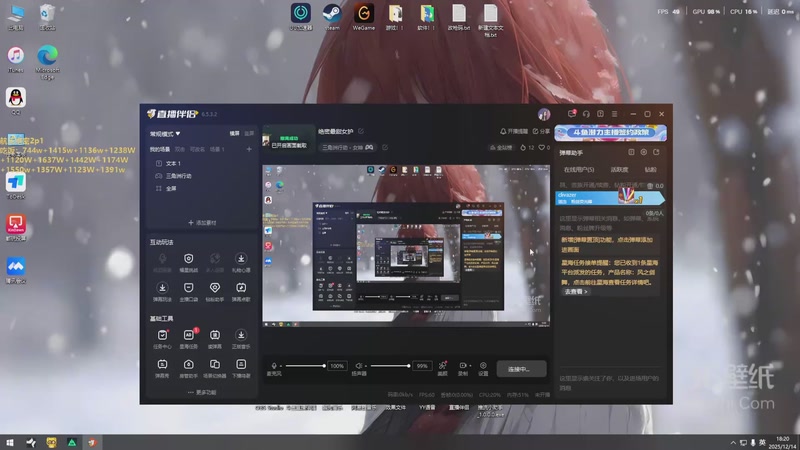Select the 竖屏 portrait option
This screenshot has width=800, height=450.
(x=249, y=133)
